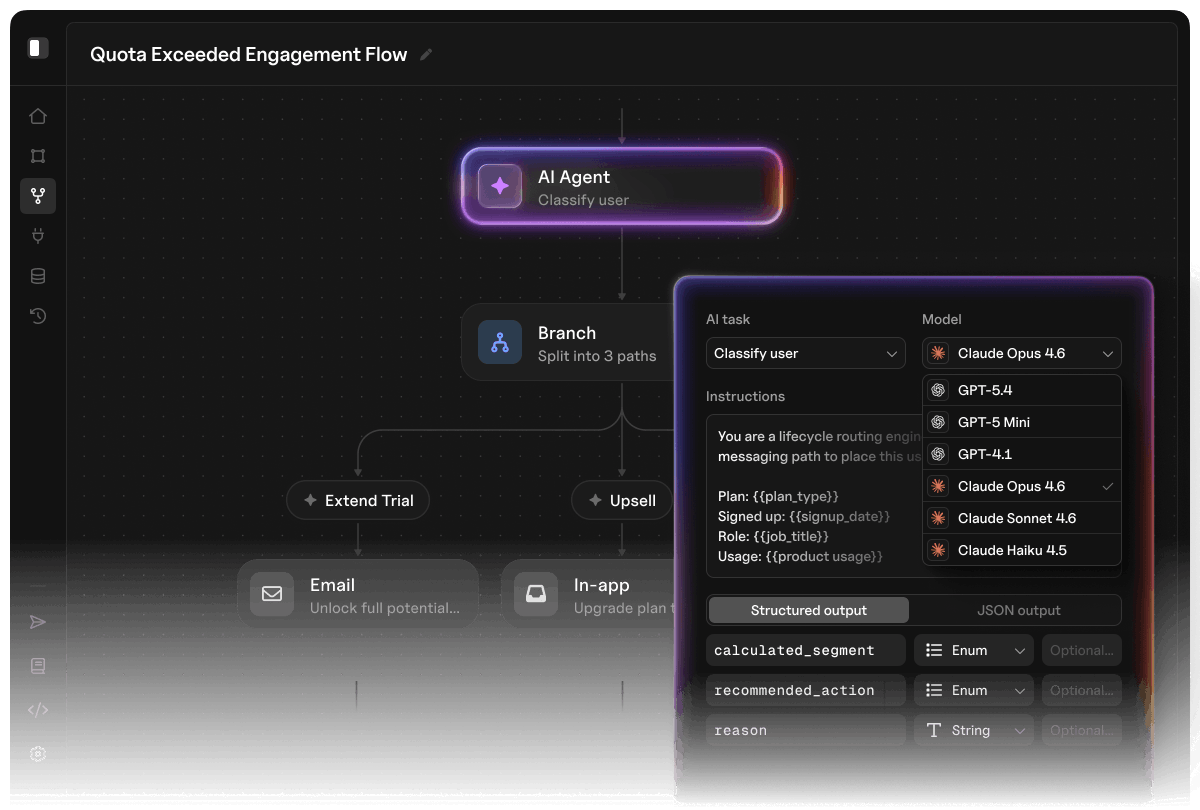Select the Email Unlock full potential node
Image resolution: width=1200 pixels, height=810 pixels.
(358, 594)
